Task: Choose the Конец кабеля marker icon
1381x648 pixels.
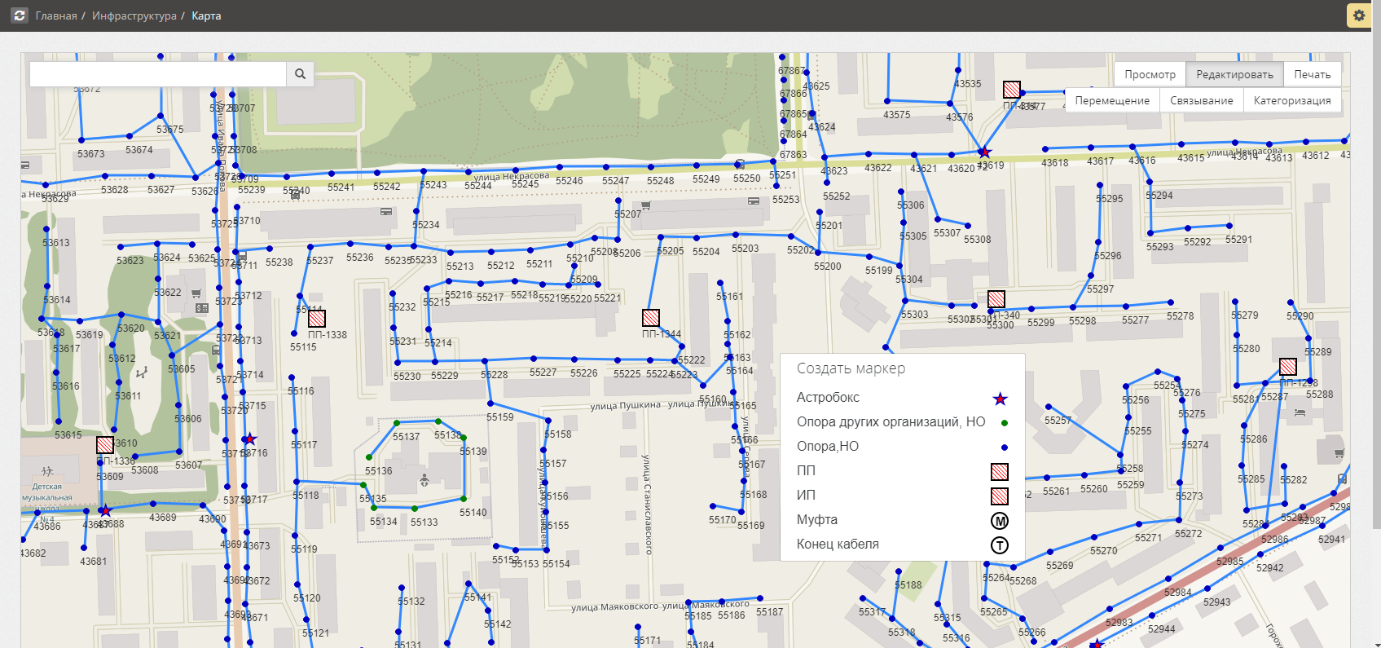Action: click(x=999, y=545)
